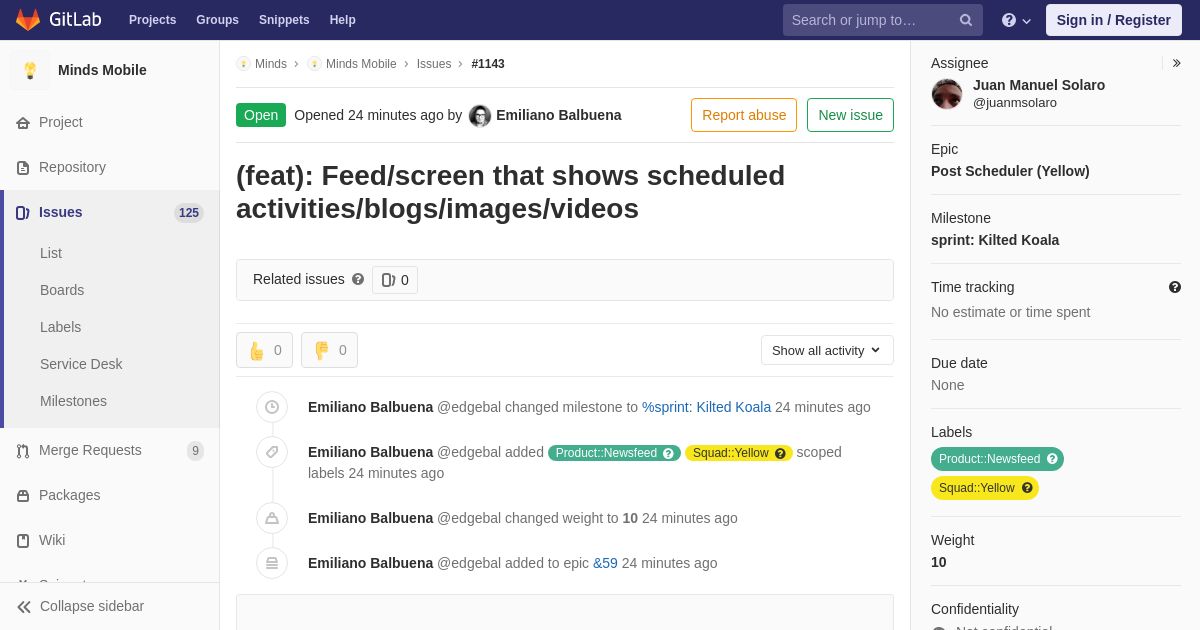Open the %sprint: Kilted Koala milestone link

pos(706,407)
